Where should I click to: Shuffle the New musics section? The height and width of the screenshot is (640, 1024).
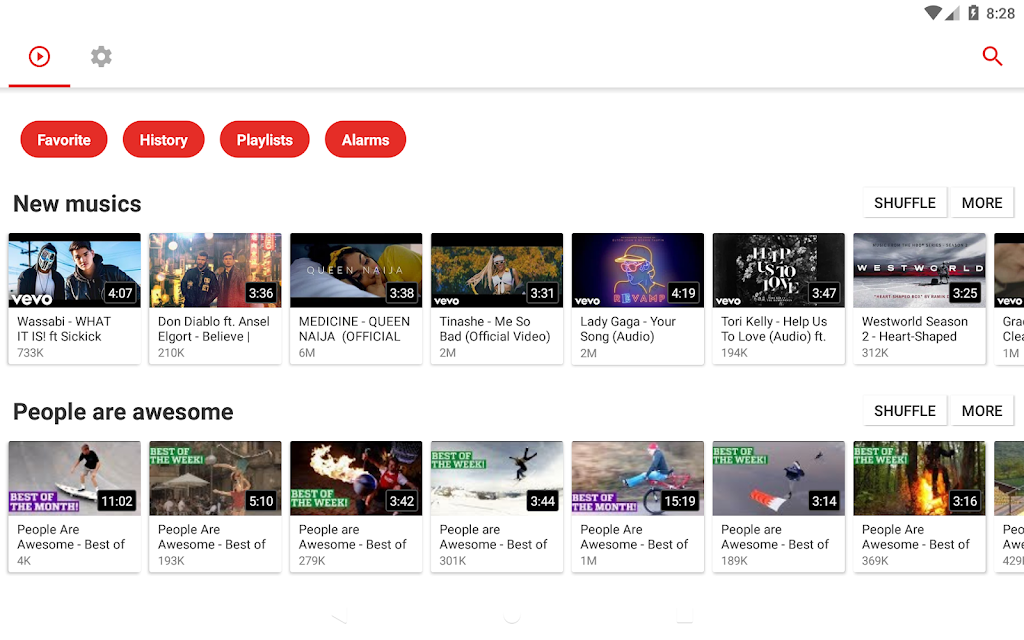[905, 203]
